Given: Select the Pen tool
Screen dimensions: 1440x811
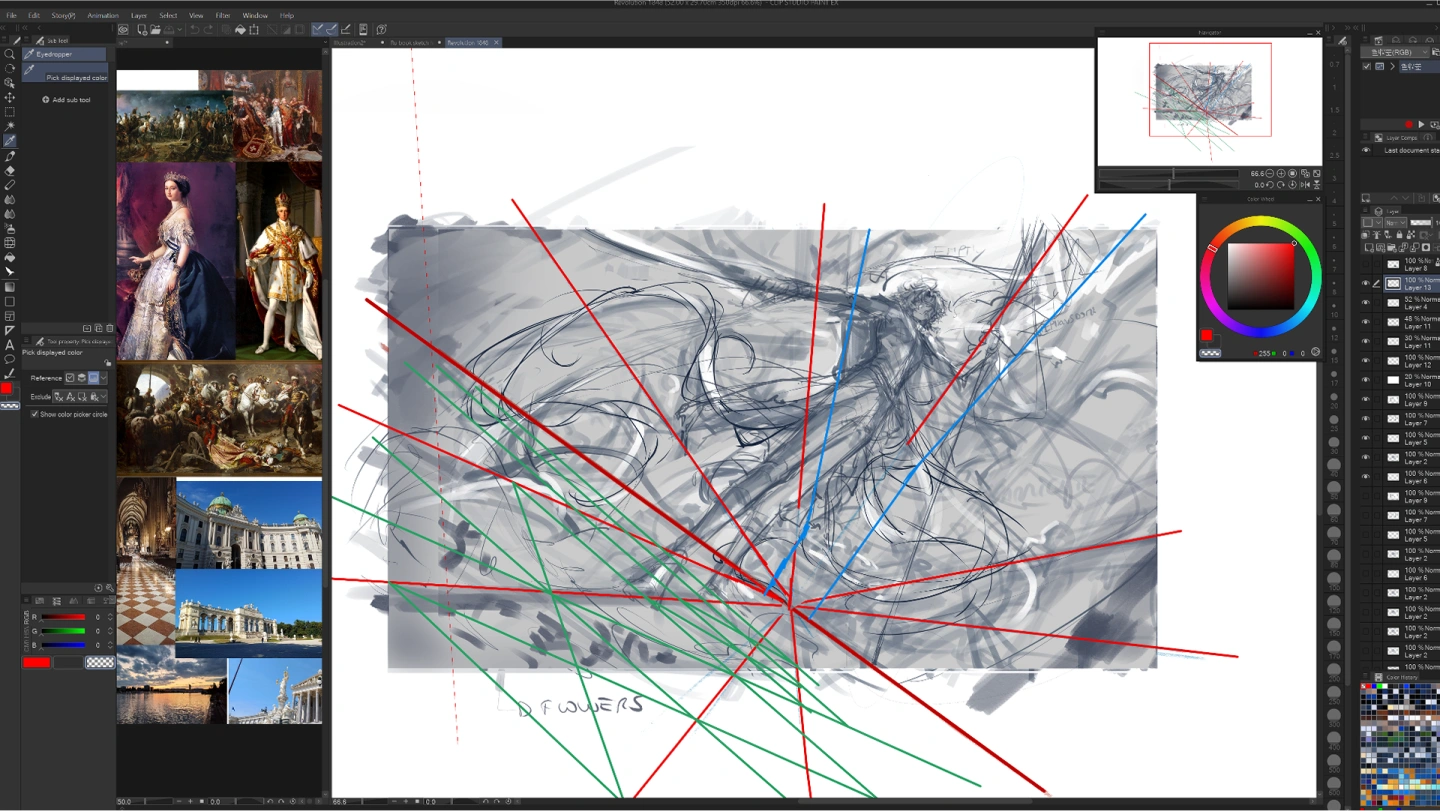Looking at the screenshot, I should (9, 155).
